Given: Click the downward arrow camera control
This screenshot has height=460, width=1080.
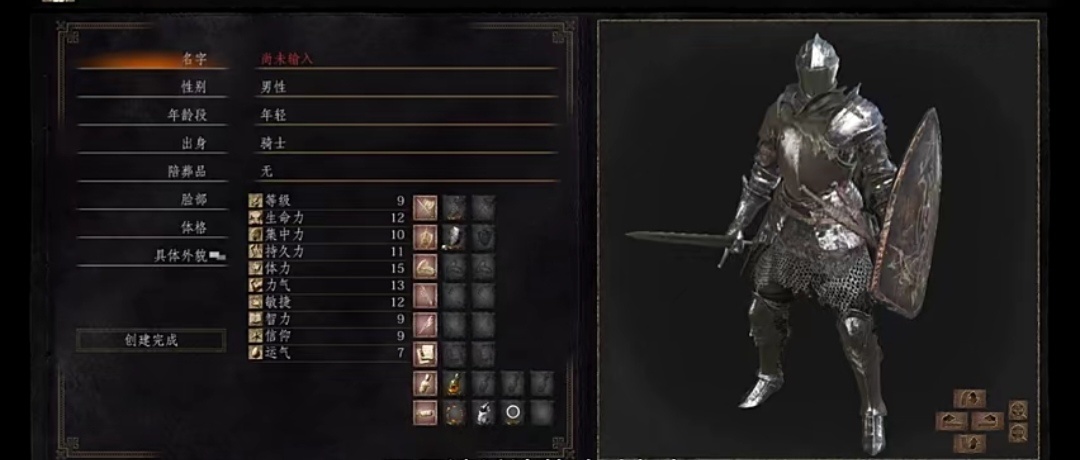Looking at the screenshot, I should point(969,443).
